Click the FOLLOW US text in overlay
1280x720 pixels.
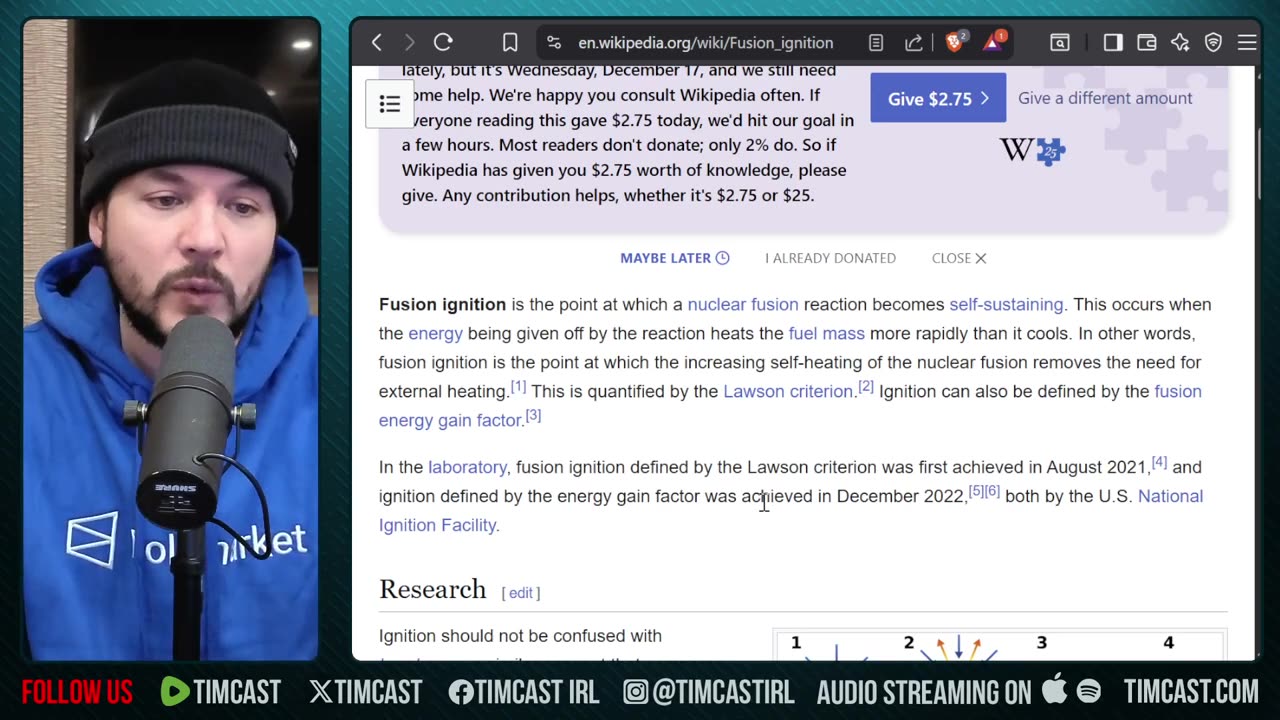point(77,692)
